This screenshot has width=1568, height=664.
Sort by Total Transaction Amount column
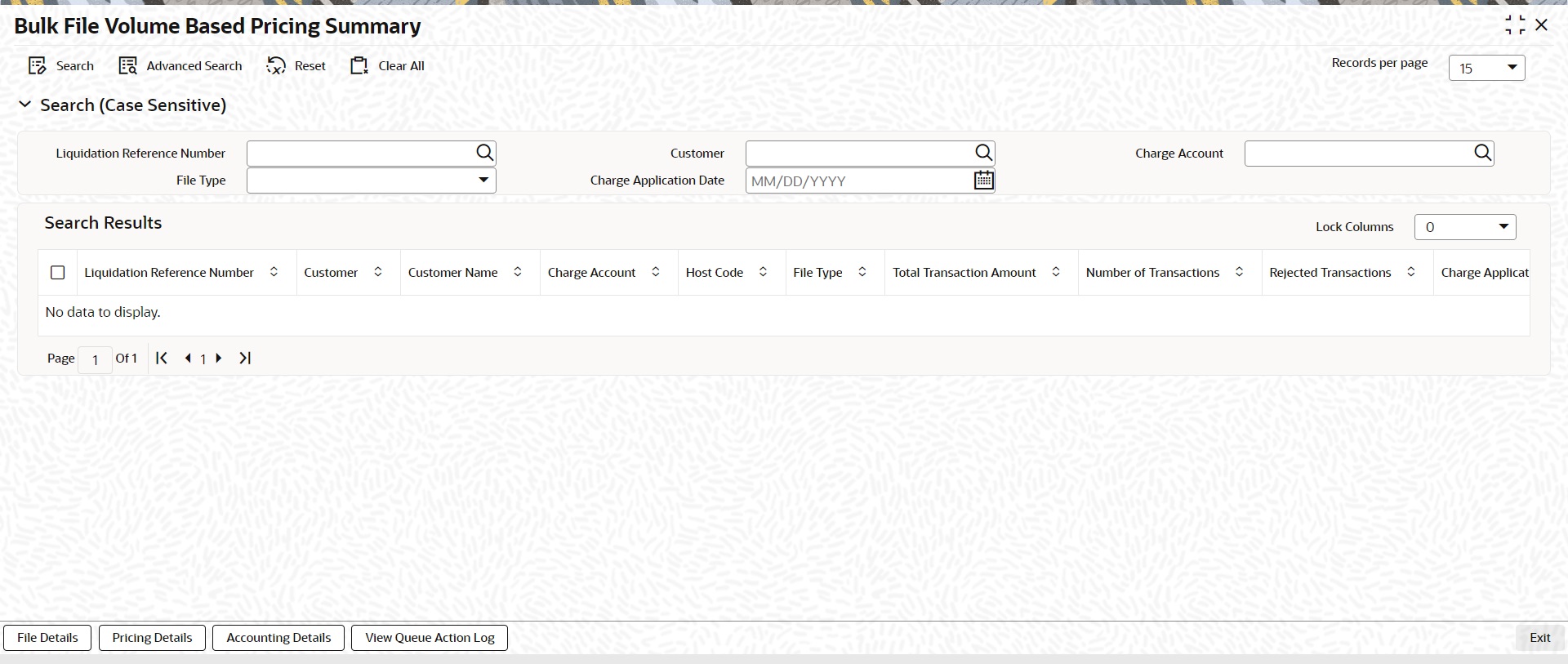click(1056, 272)
